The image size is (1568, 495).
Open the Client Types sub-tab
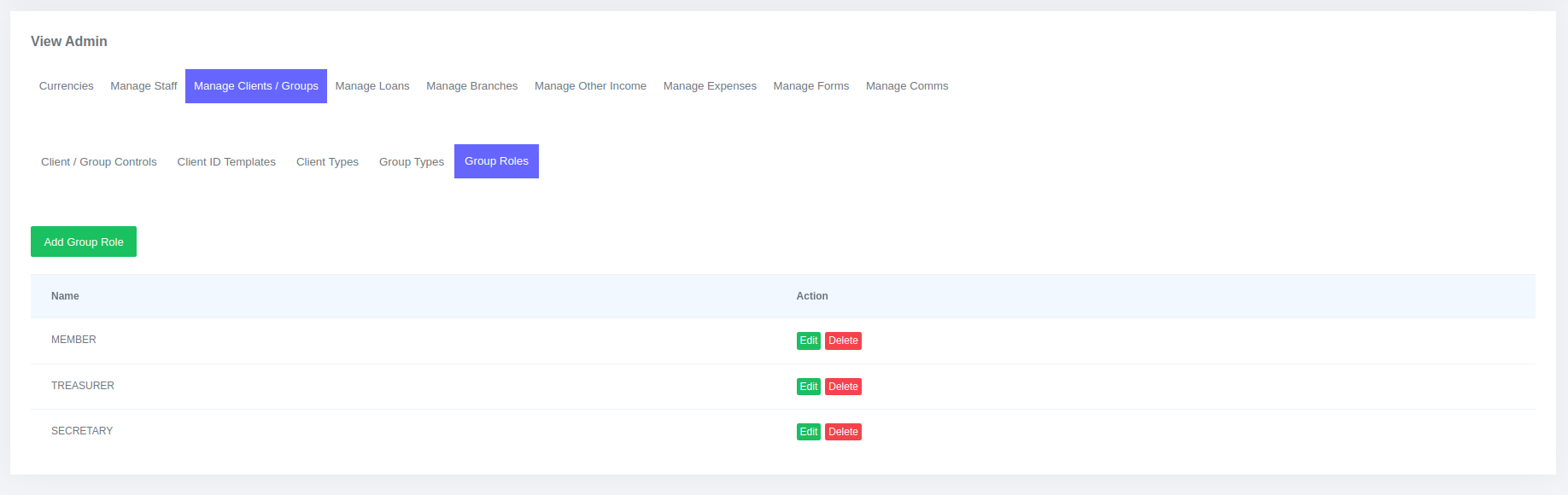327,162
